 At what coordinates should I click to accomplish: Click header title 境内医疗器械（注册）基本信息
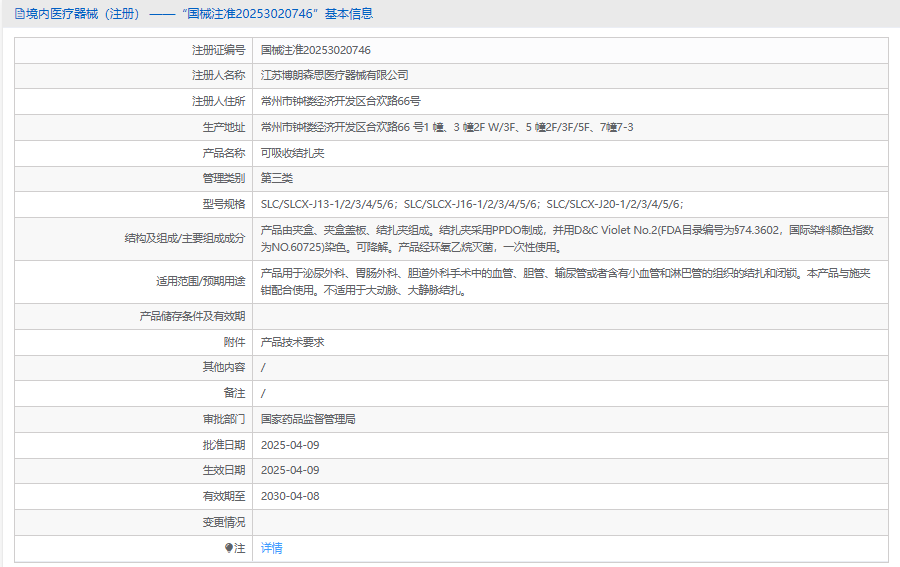pos(194,14)
